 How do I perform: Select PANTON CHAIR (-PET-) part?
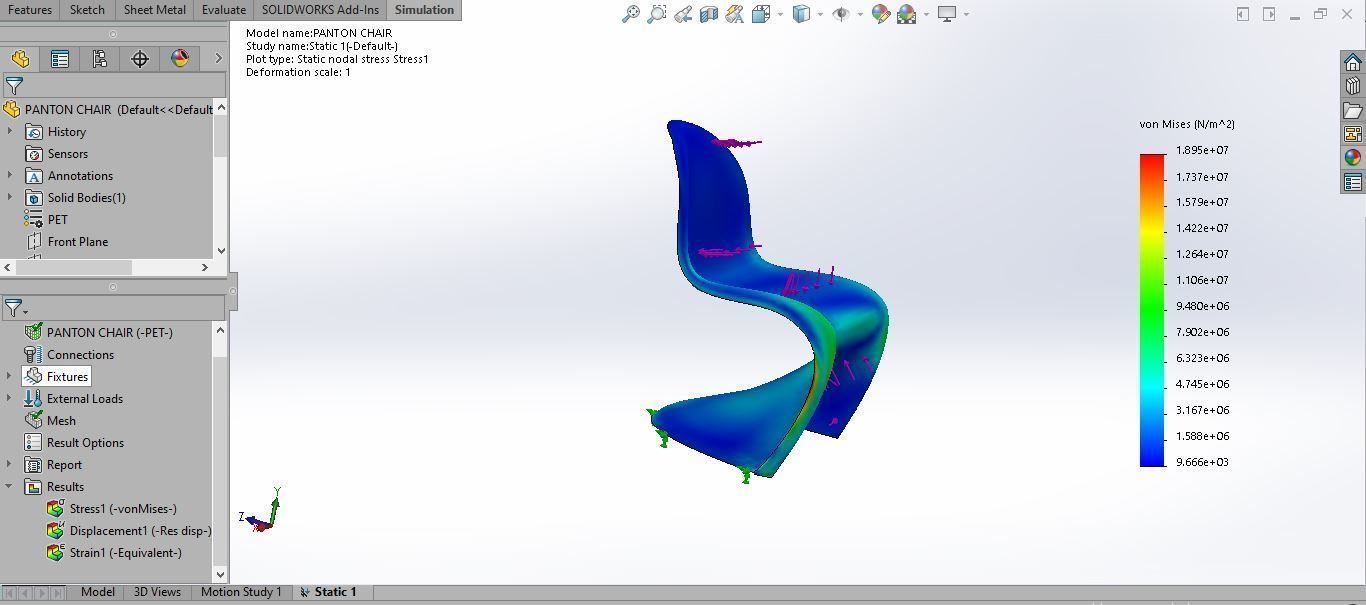click(x=99, y=332)
